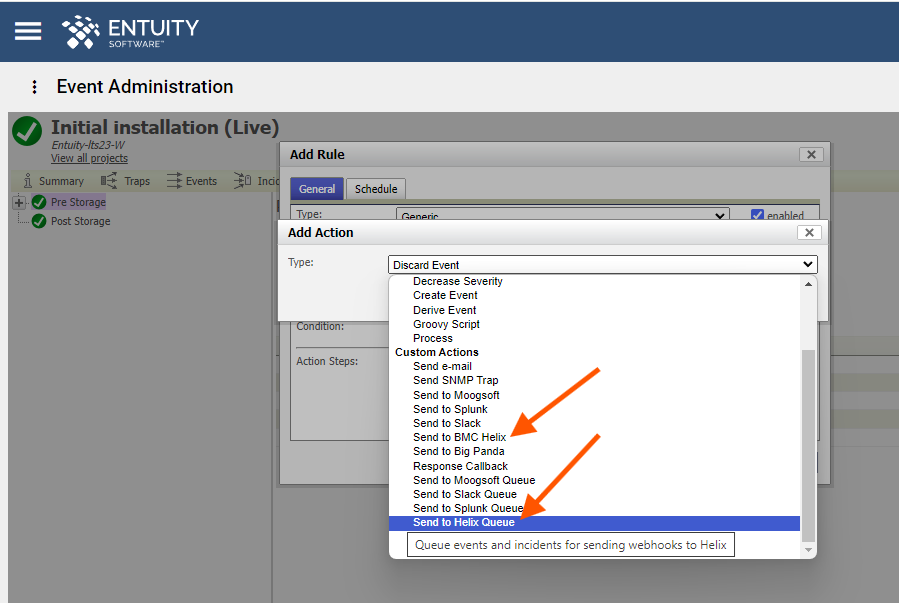This screenshot has height=603, width=899.
Task: Choose Create Event from the list
Action: (445, 295)
